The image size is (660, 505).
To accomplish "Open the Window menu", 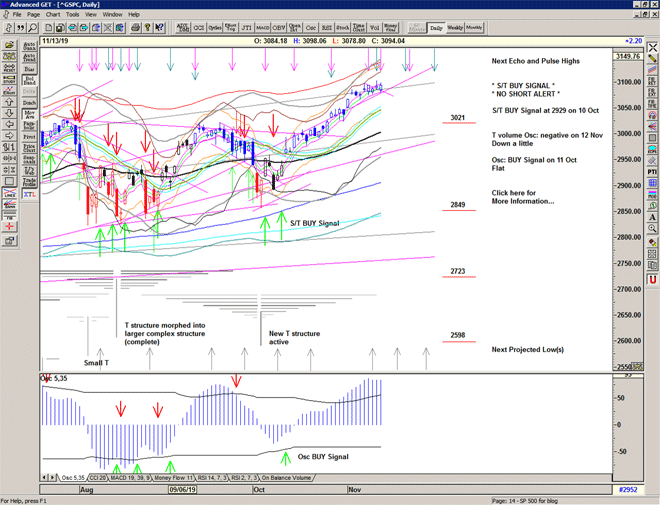I will click(x=113, y=15).
